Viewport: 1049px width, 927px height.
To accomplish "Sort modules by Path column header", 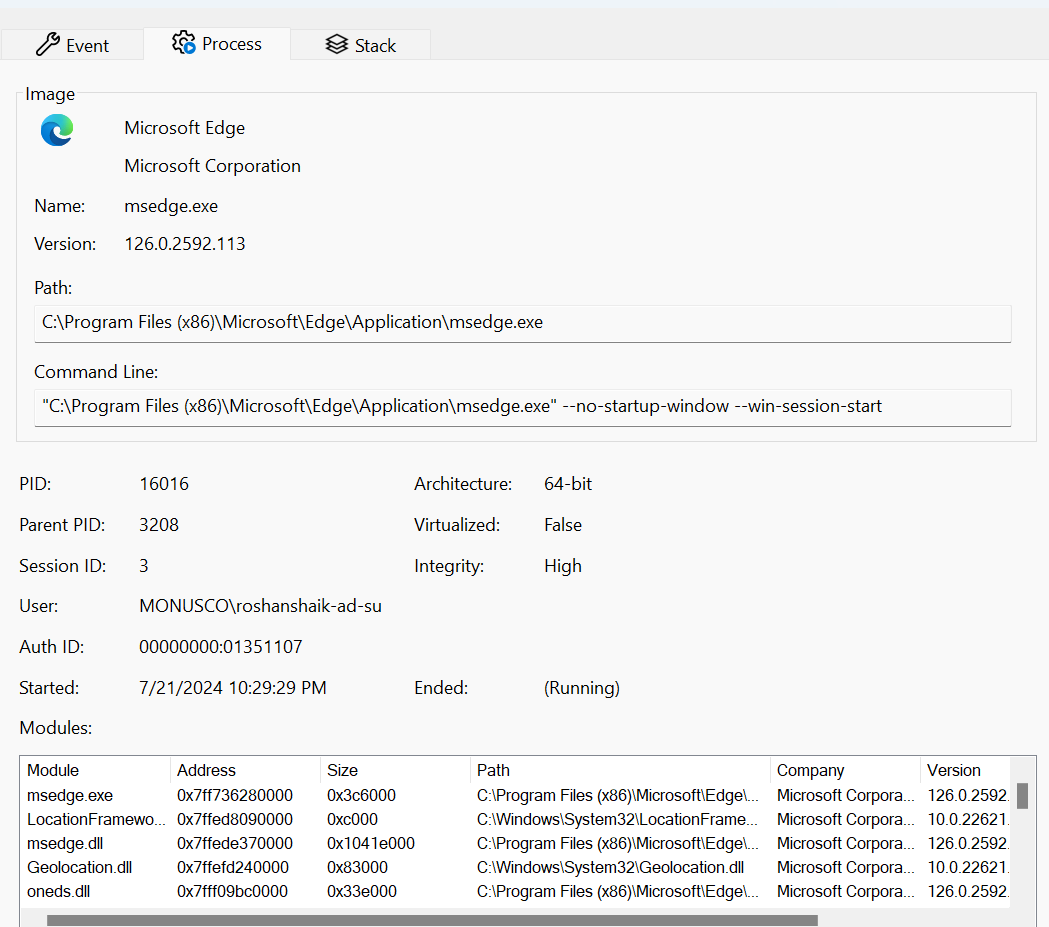I will coord(620,770).
